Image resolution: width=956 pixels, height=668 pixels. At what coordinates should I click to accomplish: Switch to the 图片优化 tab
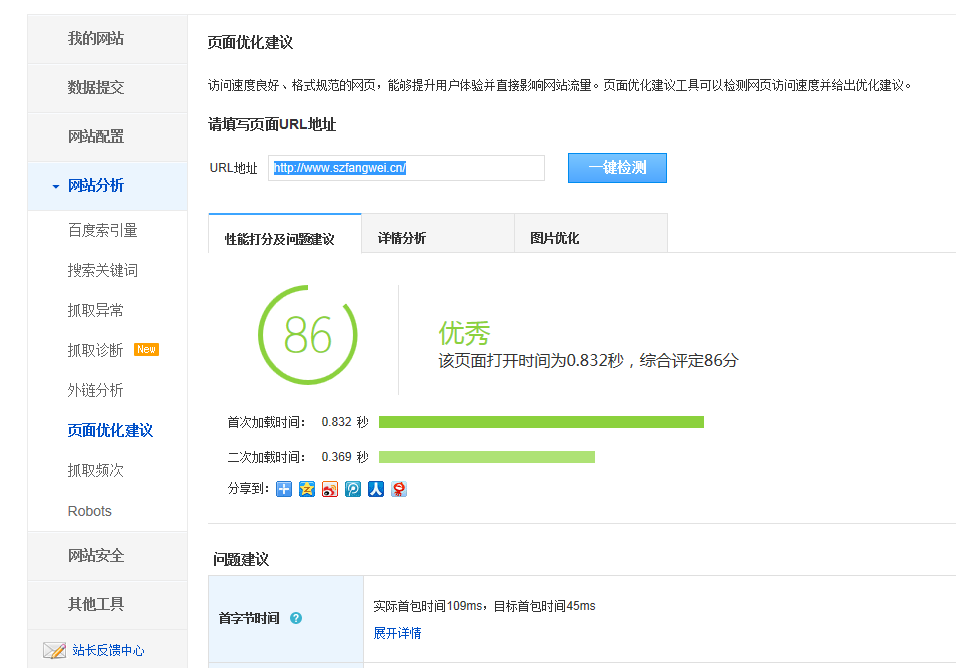coord(554,238)
